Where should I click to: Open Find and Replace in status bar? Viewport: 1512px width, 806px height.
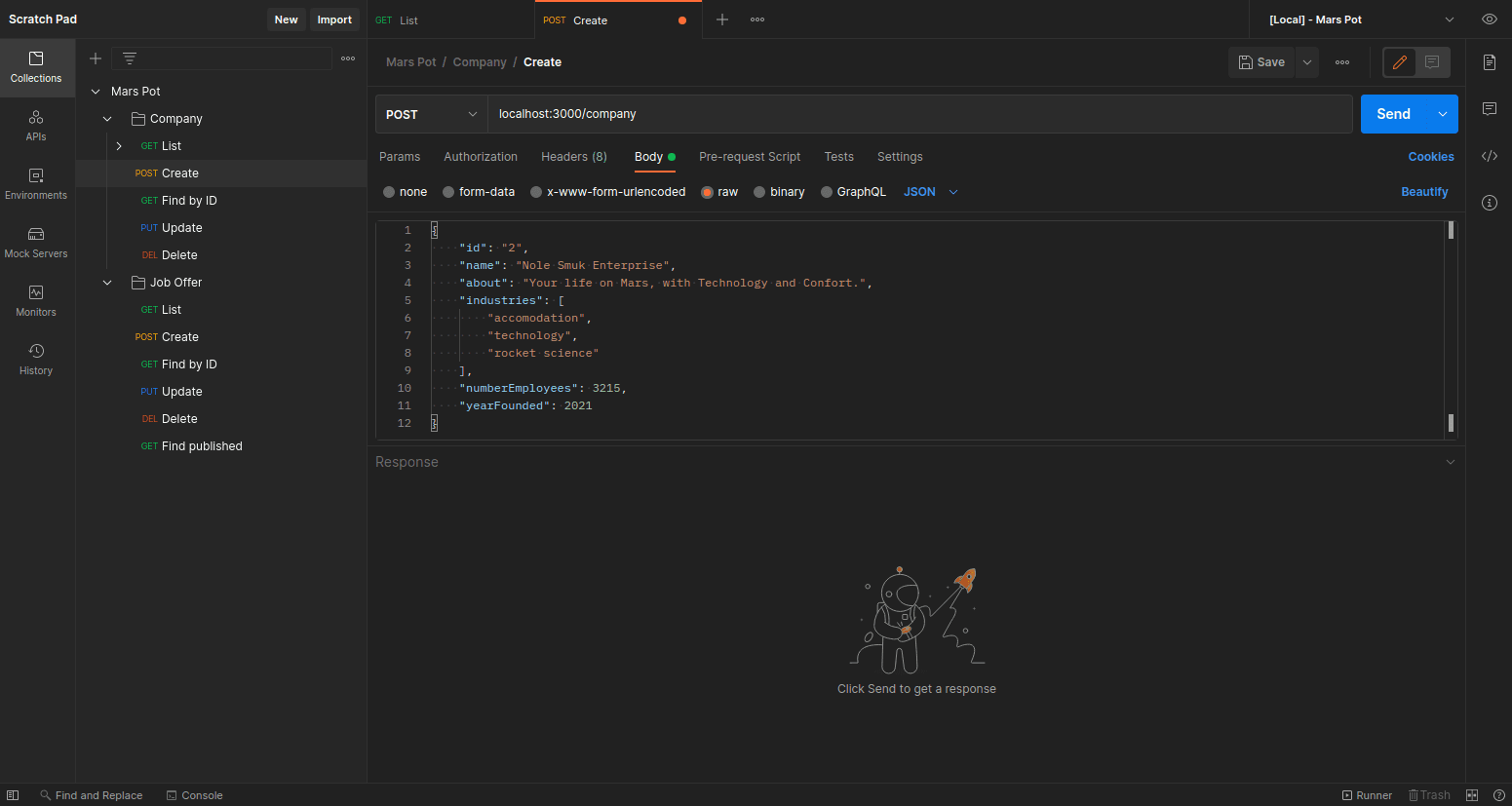pos(91,795)
